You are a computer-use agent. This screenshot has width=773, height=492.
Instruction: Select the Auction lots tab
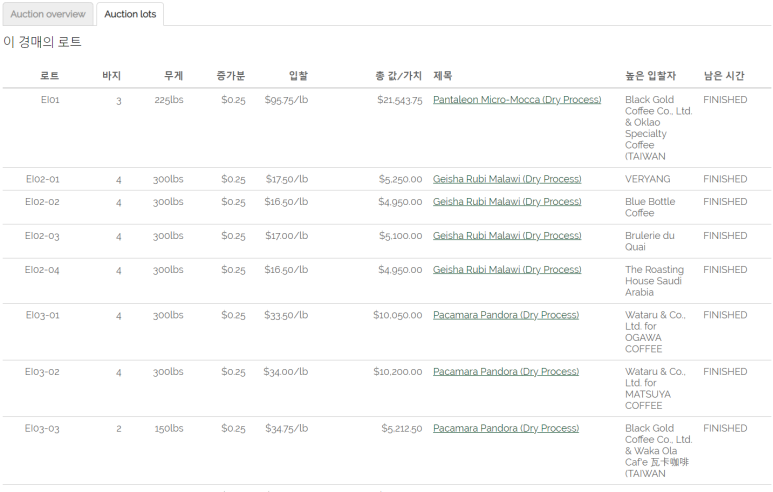pyautogui.click(x=130, y=14)
